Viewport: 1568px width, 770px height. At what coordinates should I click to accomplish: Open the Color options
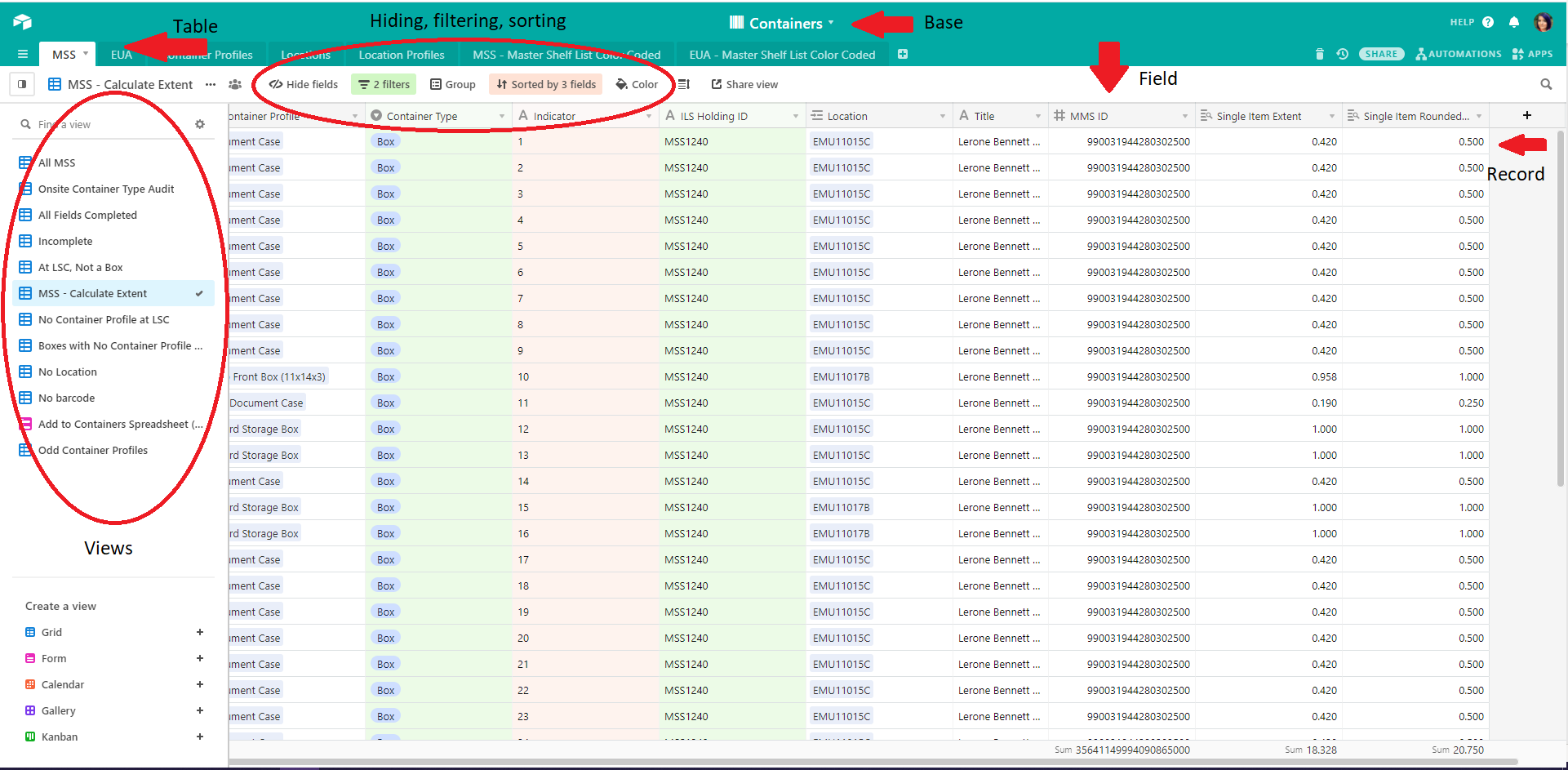(x=637, y=84)
